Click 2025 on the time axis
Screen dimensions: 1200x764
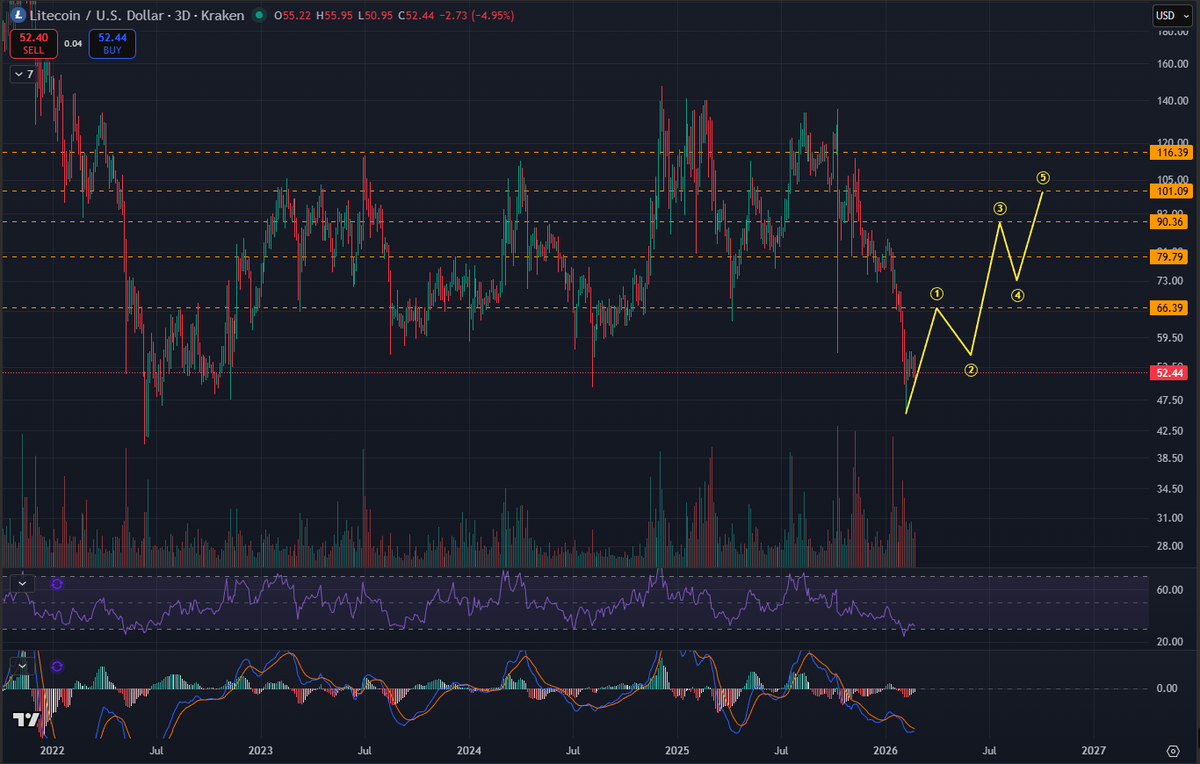tap(677, 749)
